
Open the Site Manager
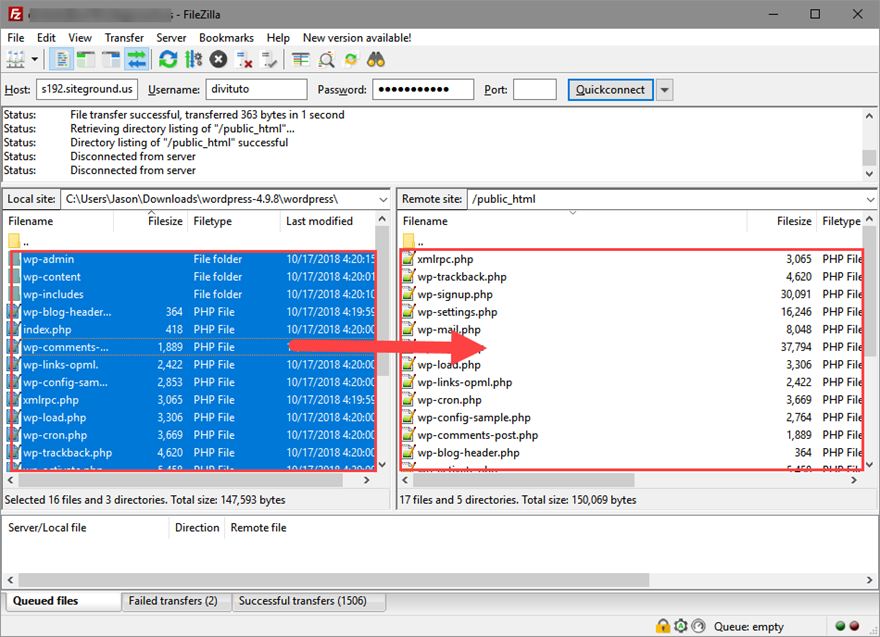[15, 59]
